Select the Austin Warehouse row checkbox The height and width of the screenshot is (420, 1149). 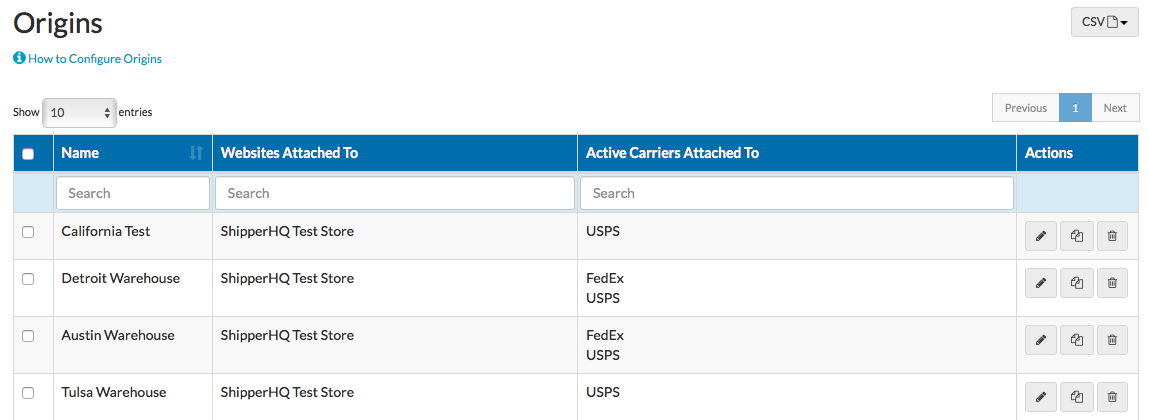tap(28, 335)
